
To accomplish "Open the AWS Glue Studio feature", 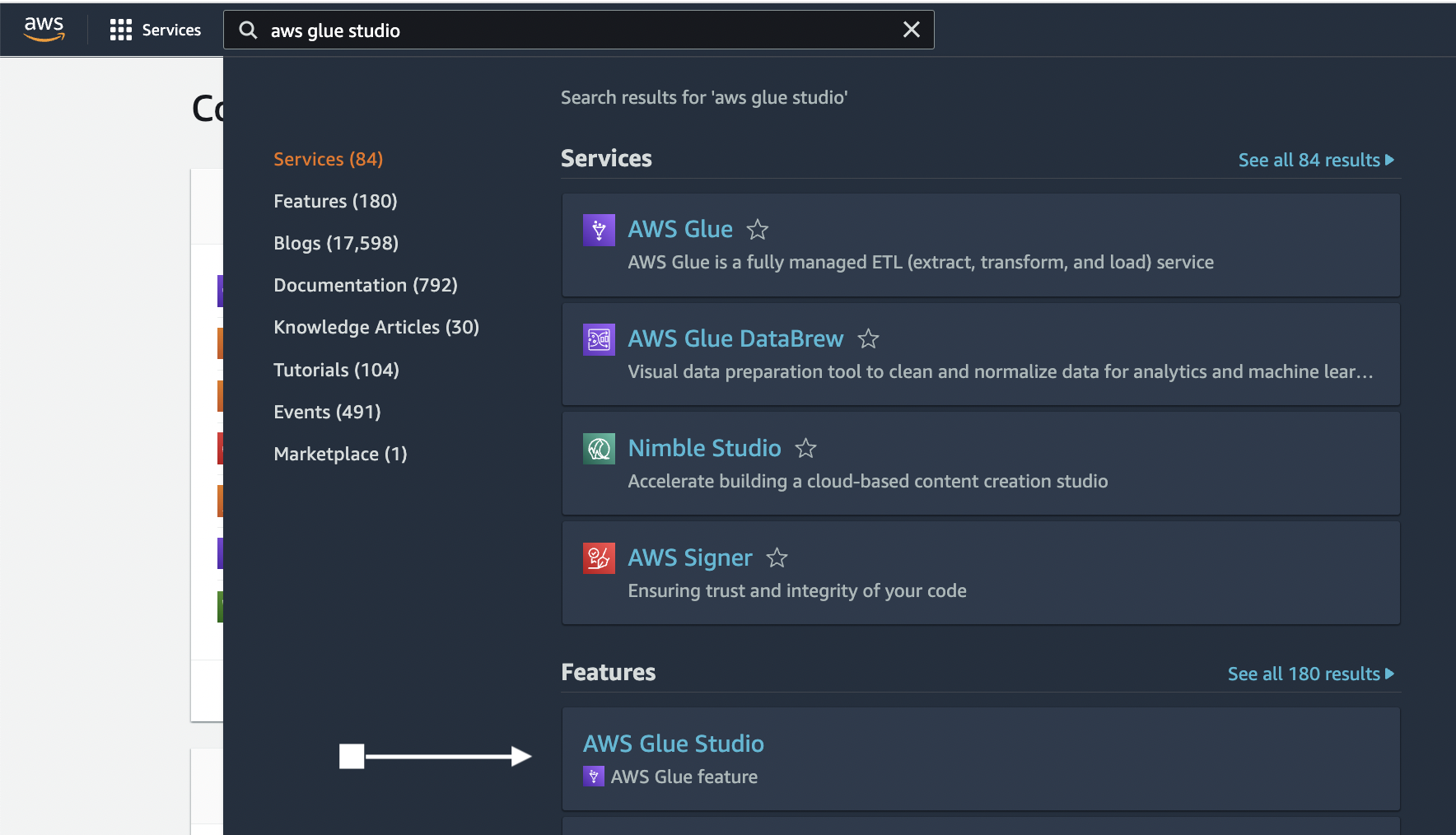I will [x=674, y=744].
